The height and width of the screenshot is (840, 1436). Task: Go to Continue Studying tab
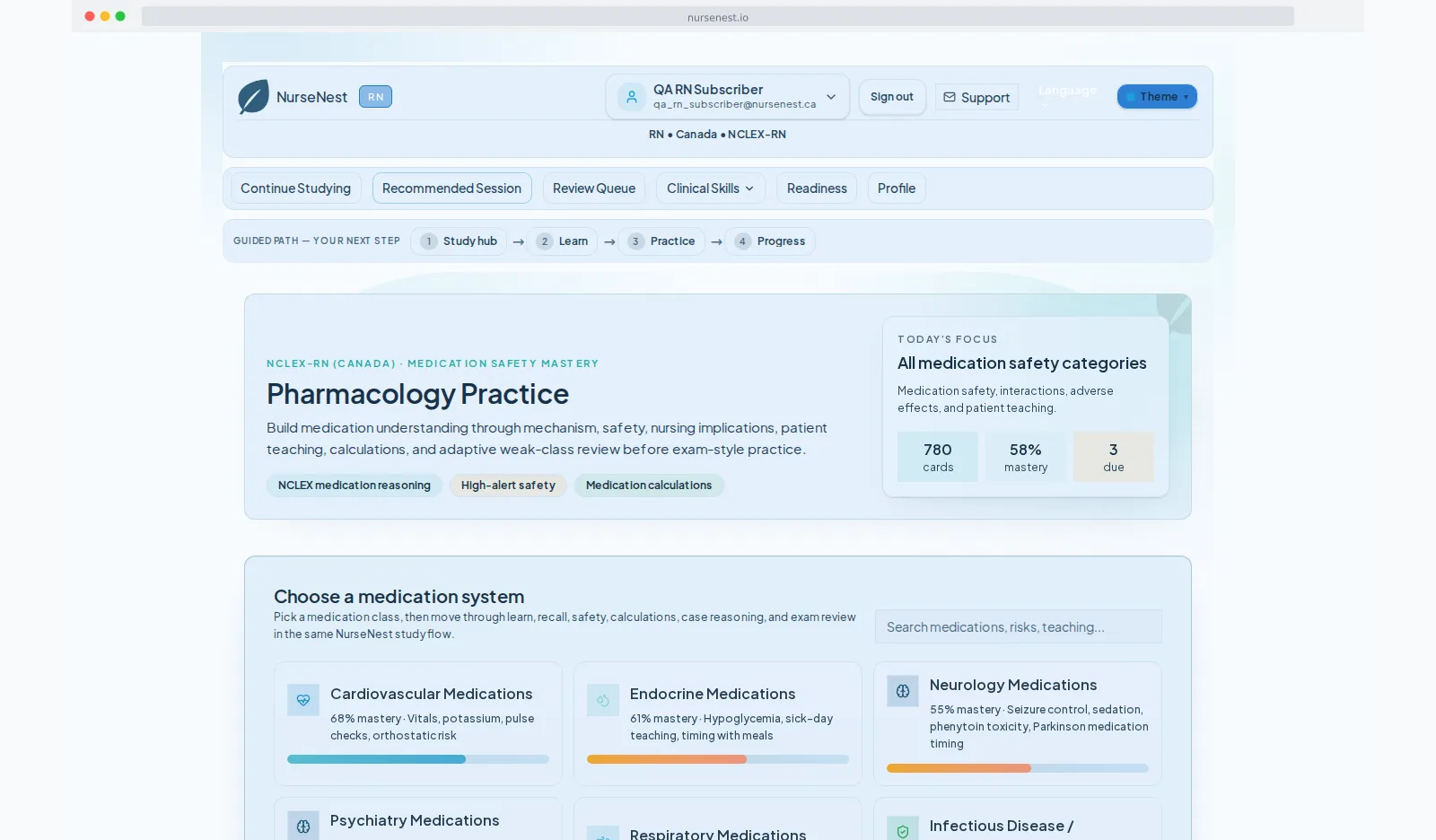coord(296,188)
